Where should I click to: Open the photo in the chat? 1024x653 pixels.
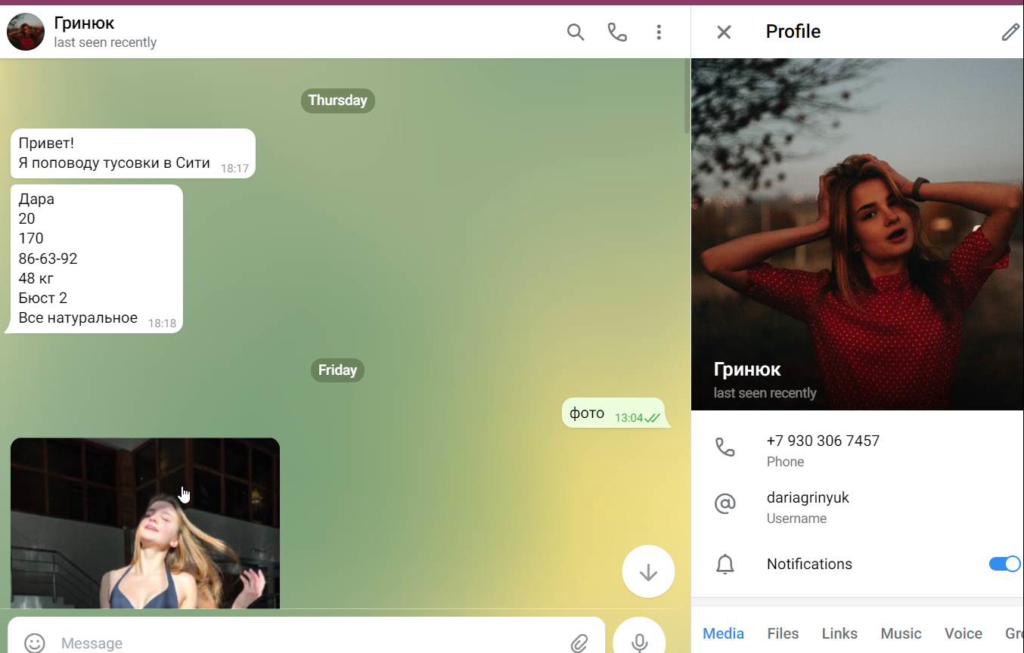(145, 523)
